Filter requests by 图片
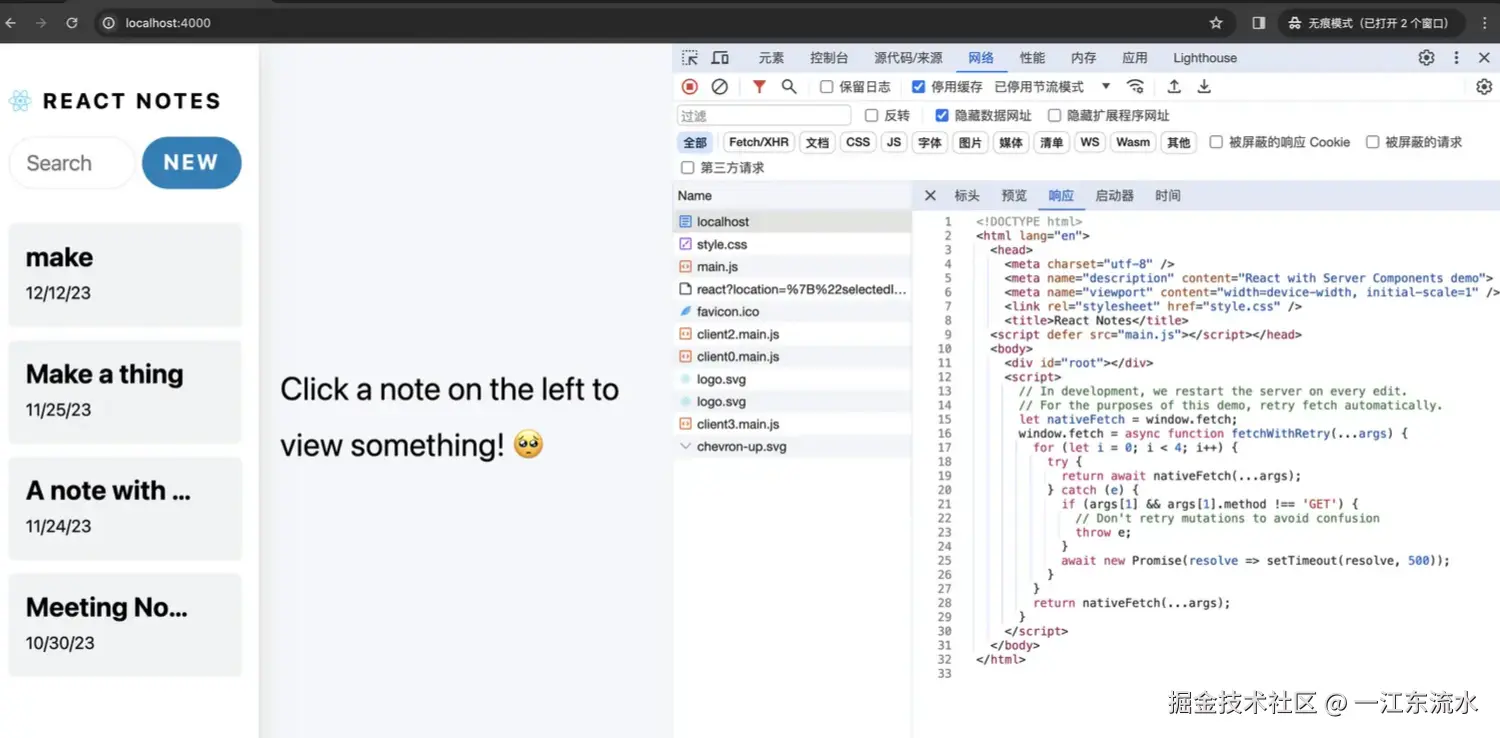This screenshot has height=738, width=1500. (x=970, y=142)
